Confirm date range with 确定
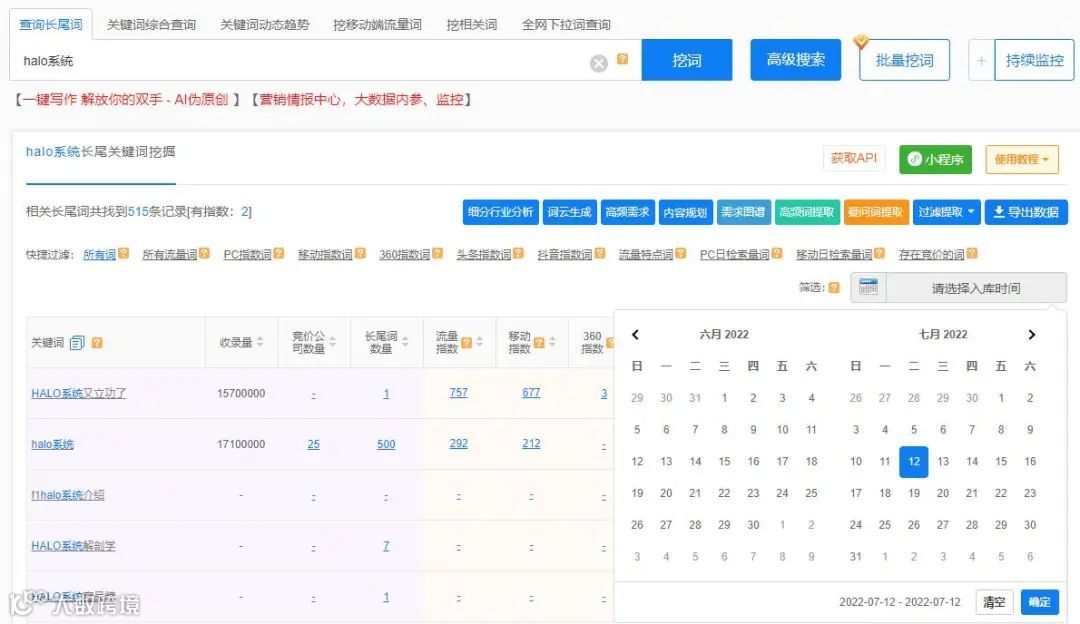 click(x=1039, y=602)
